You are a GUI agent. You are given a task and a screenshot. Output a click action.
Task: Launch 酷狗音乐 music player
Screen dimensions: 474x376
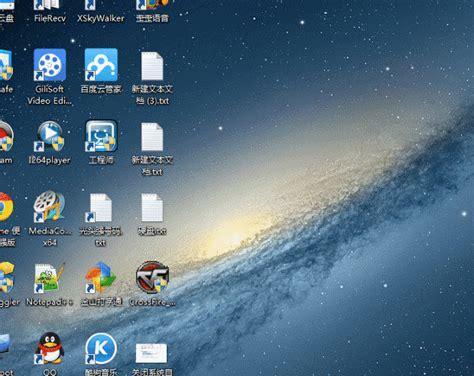[101, 354]
